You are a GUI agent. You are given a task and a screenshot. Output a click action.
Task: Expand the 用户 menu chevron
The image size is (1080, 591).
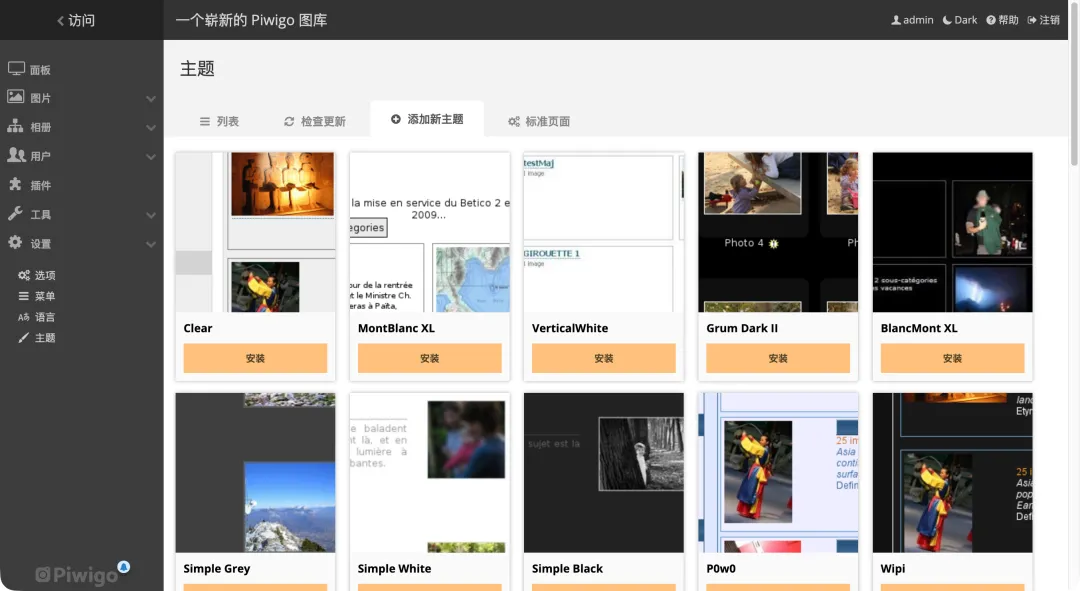[151, 157]
